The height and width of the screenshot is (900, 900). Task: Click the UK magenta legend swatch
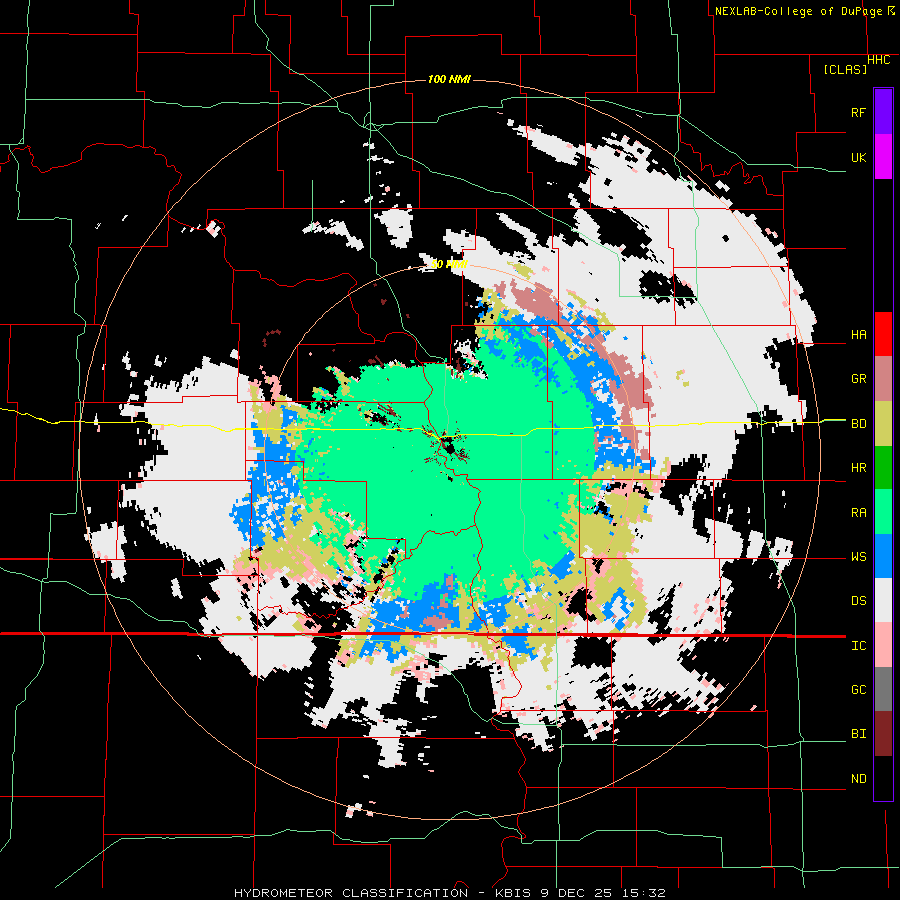click(883, 157)
